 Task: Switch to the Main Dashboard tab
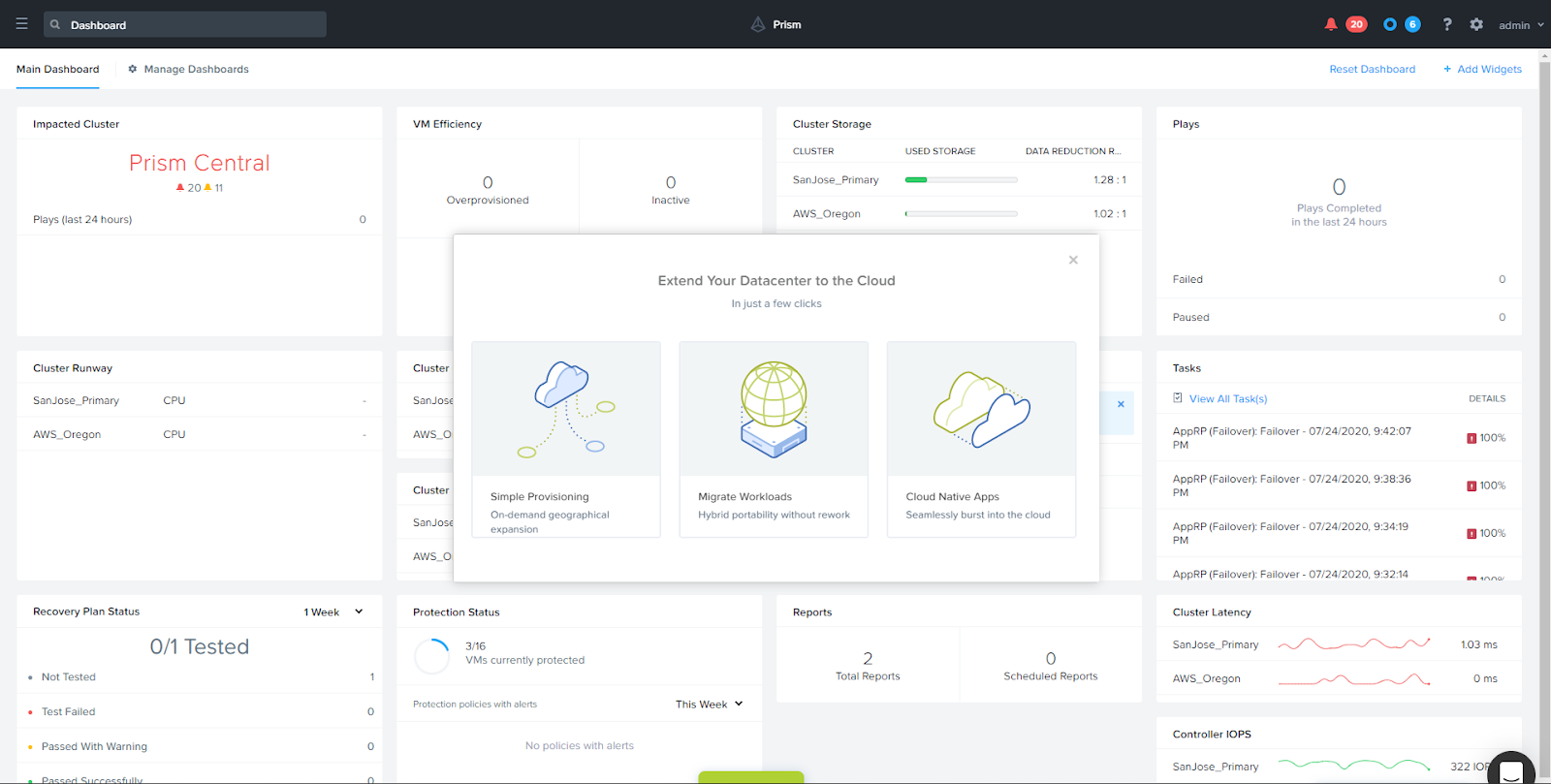pos(58,69)
